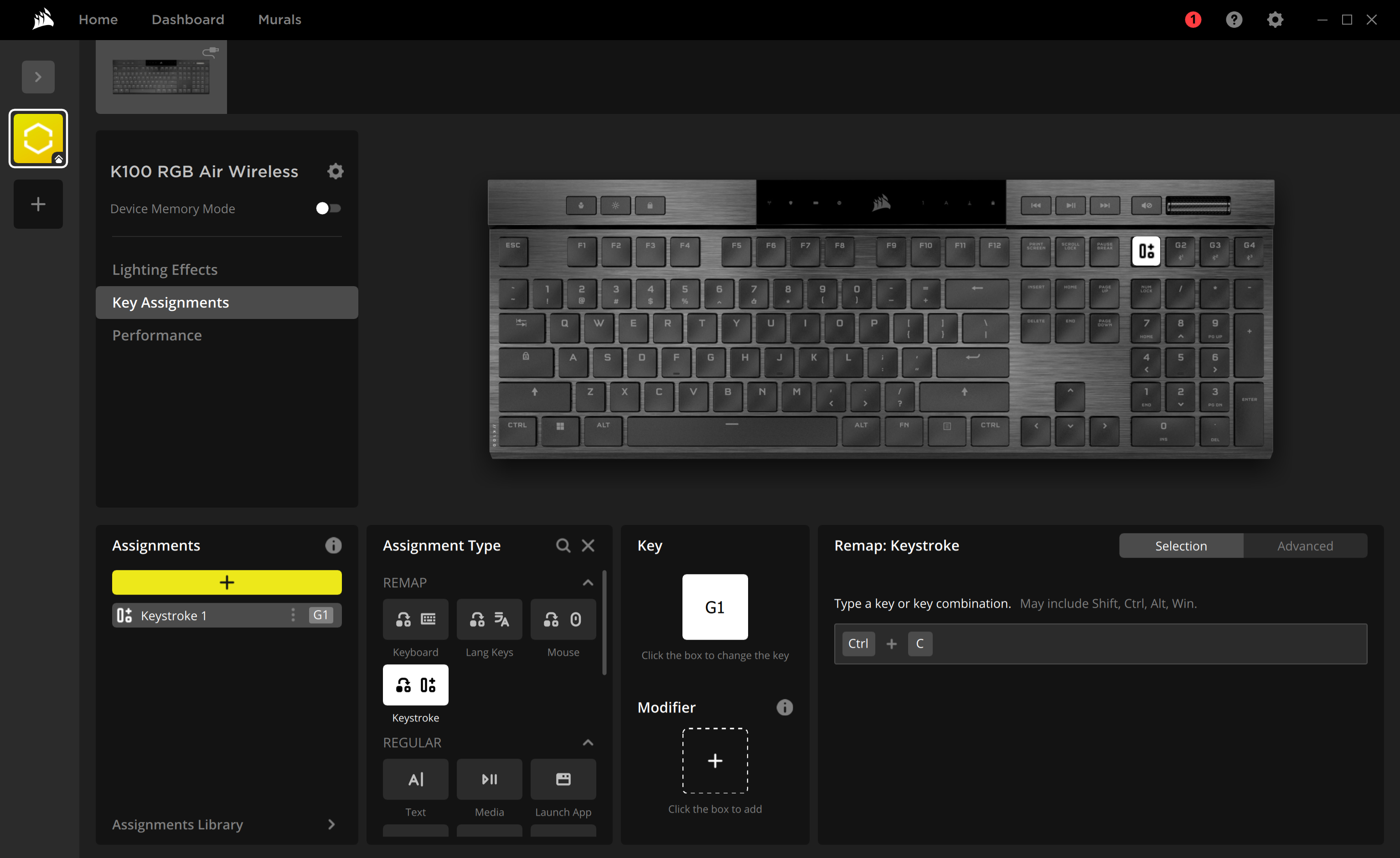
Task: Pick the Launch App assignment type
Action: tap(563, 779)
